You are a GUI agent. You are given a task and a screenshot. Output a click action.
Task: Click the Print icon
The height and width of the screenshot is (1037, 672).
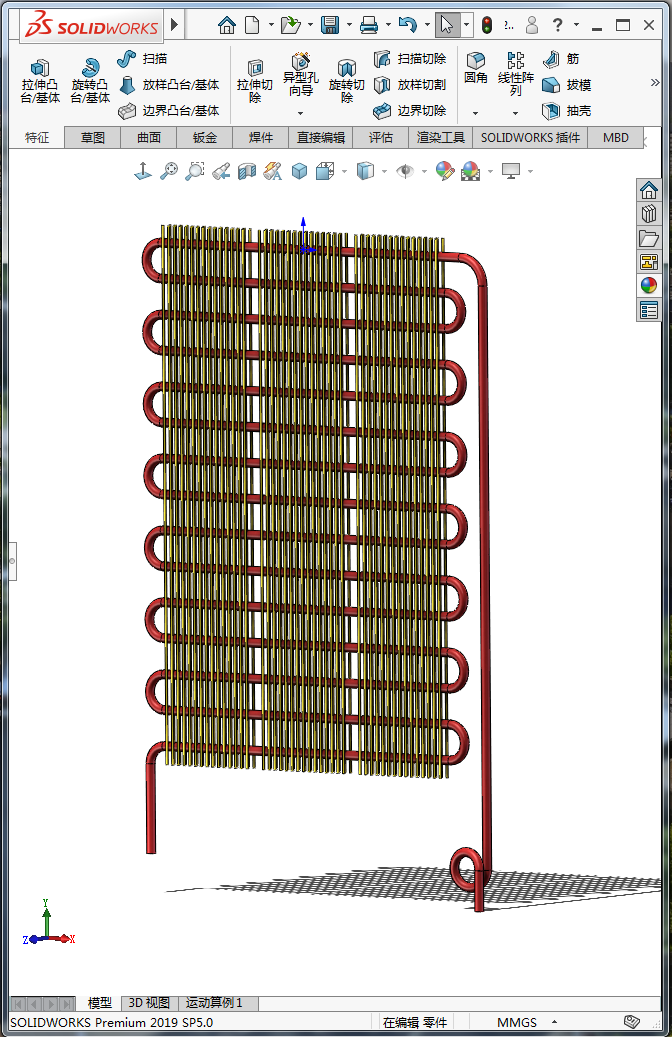tap(369, 25)
